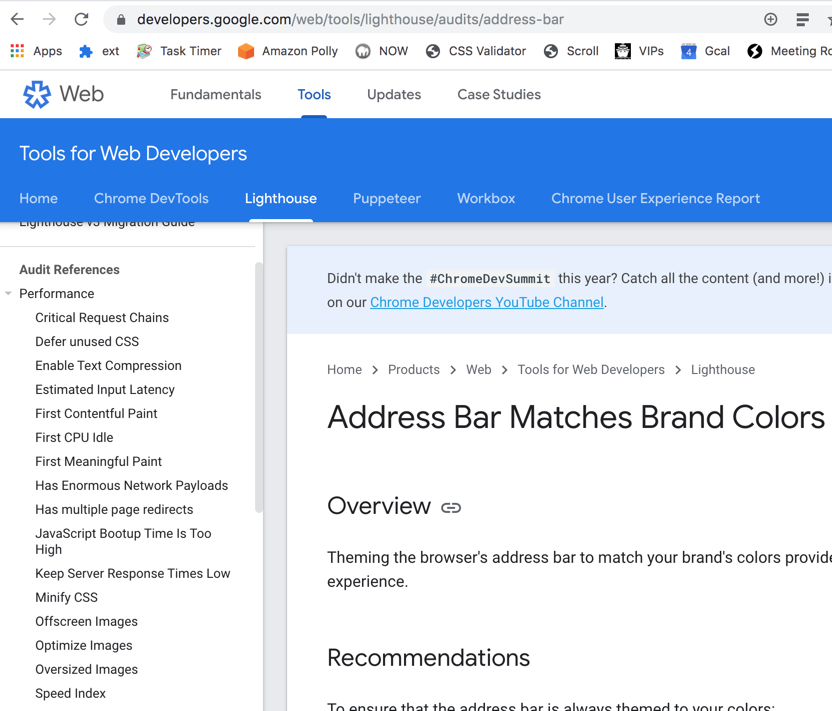Open Optimize Images audit
Viewport: 832px width, 711px height.
(x=84, y=645)
